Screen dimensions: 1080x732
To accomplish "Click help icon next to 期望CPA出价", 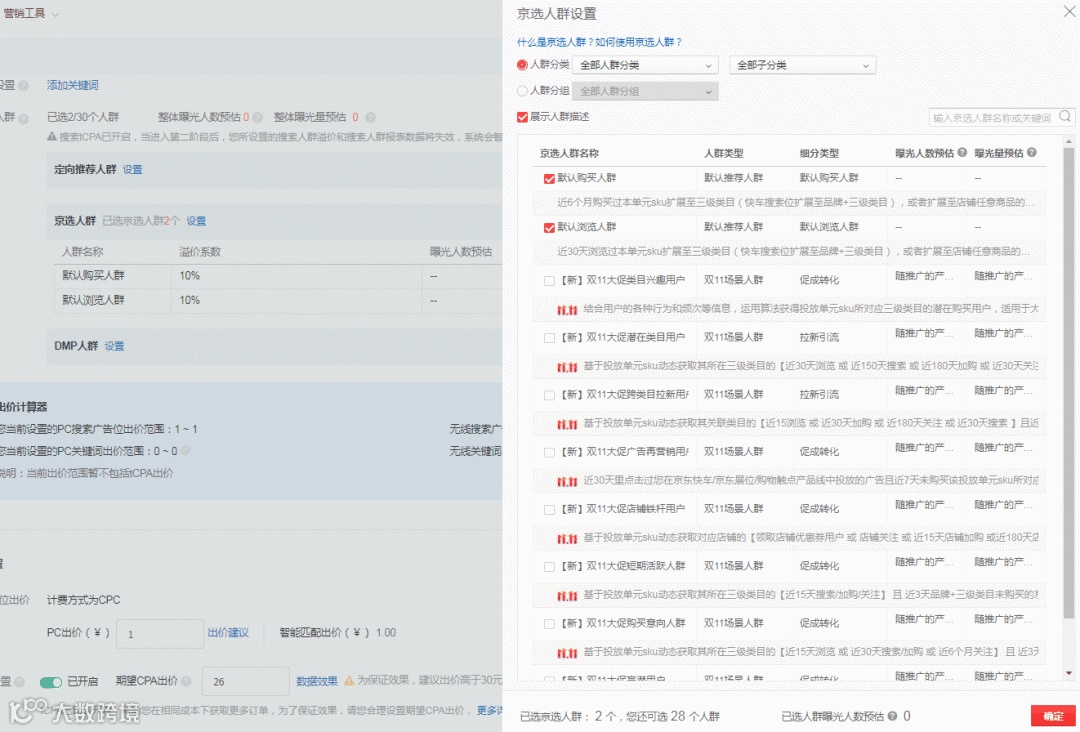I will (186, 681).
